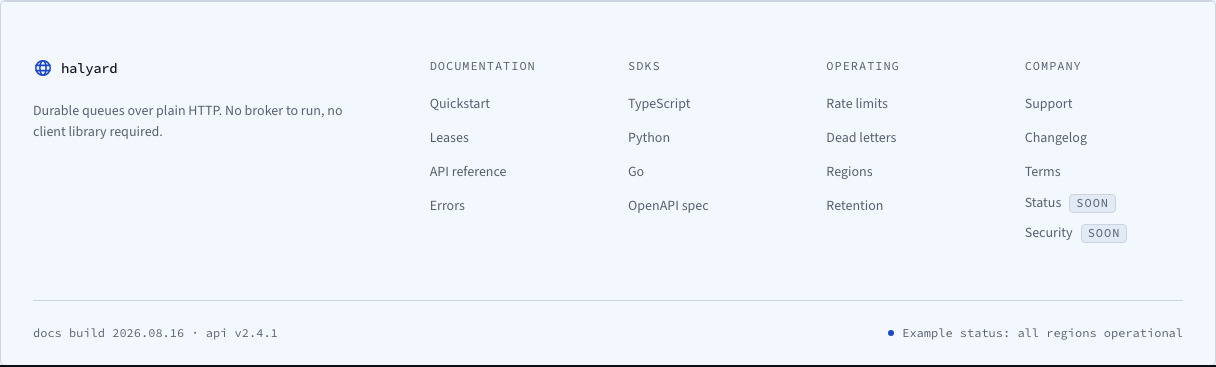
Task: Visit the Support page
Action: (1048, 104)
